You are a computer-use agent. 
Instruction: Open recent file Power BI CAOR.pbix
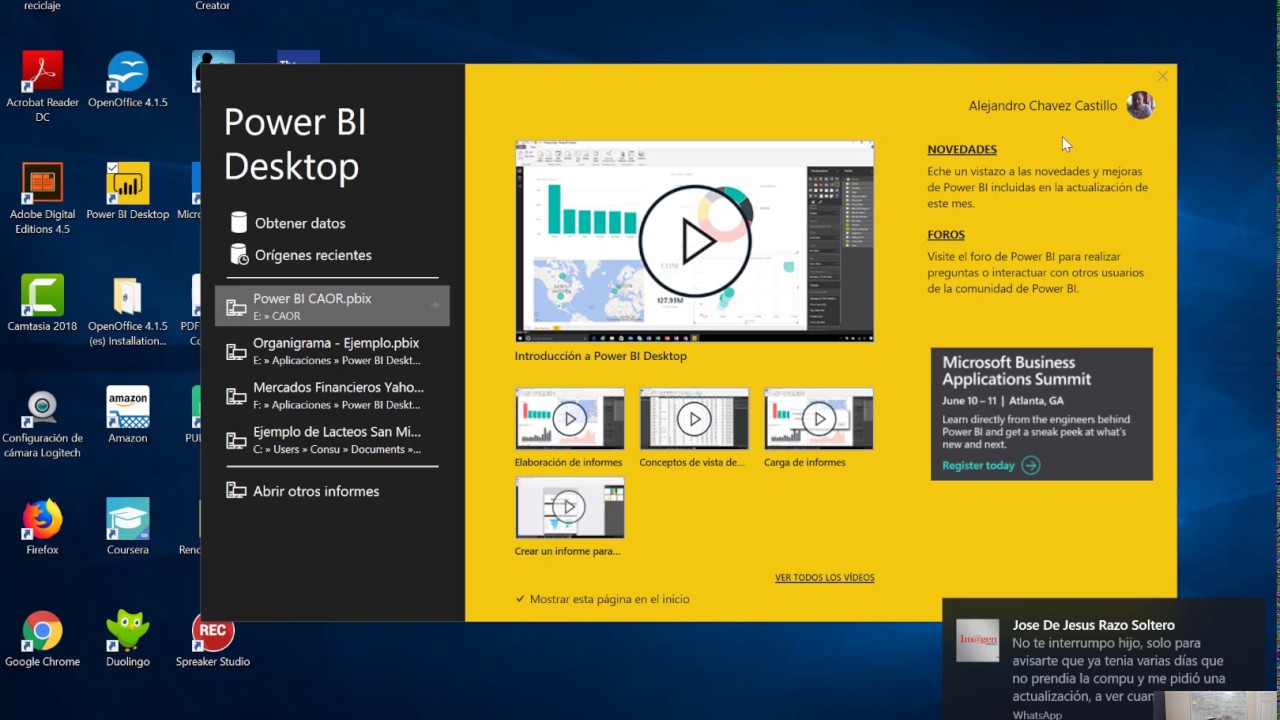click(332, 306)
